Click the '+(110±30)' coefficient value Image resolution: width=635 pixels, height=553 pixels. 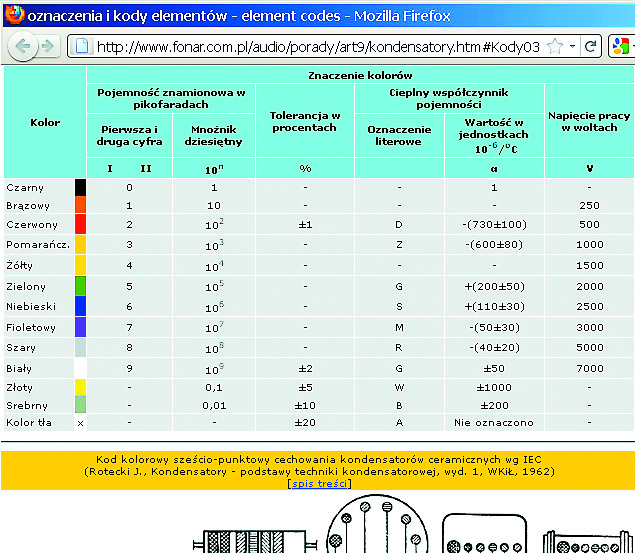coord(494,306)
